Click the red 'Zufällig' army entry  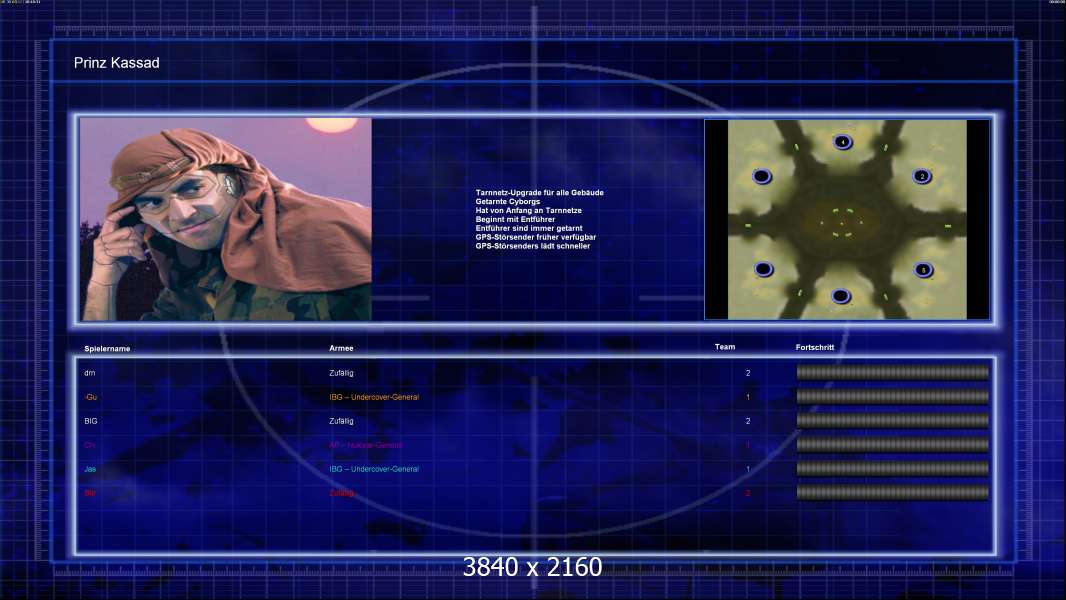tap(341, 493)
